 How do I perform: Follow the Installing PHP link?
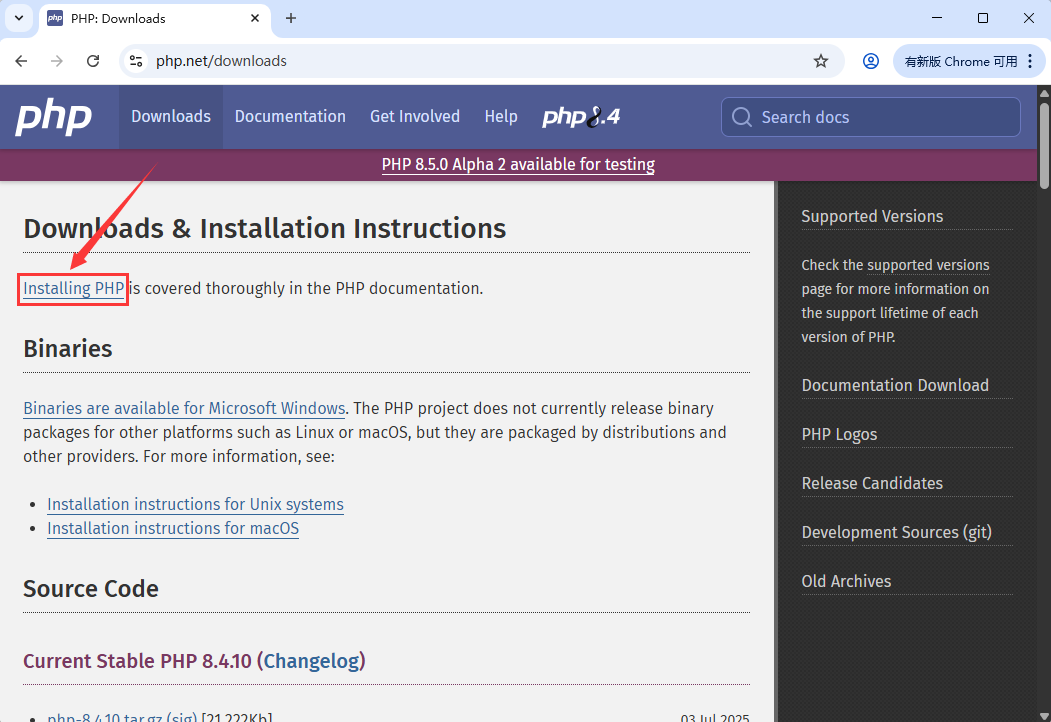(x=74, y=288)
